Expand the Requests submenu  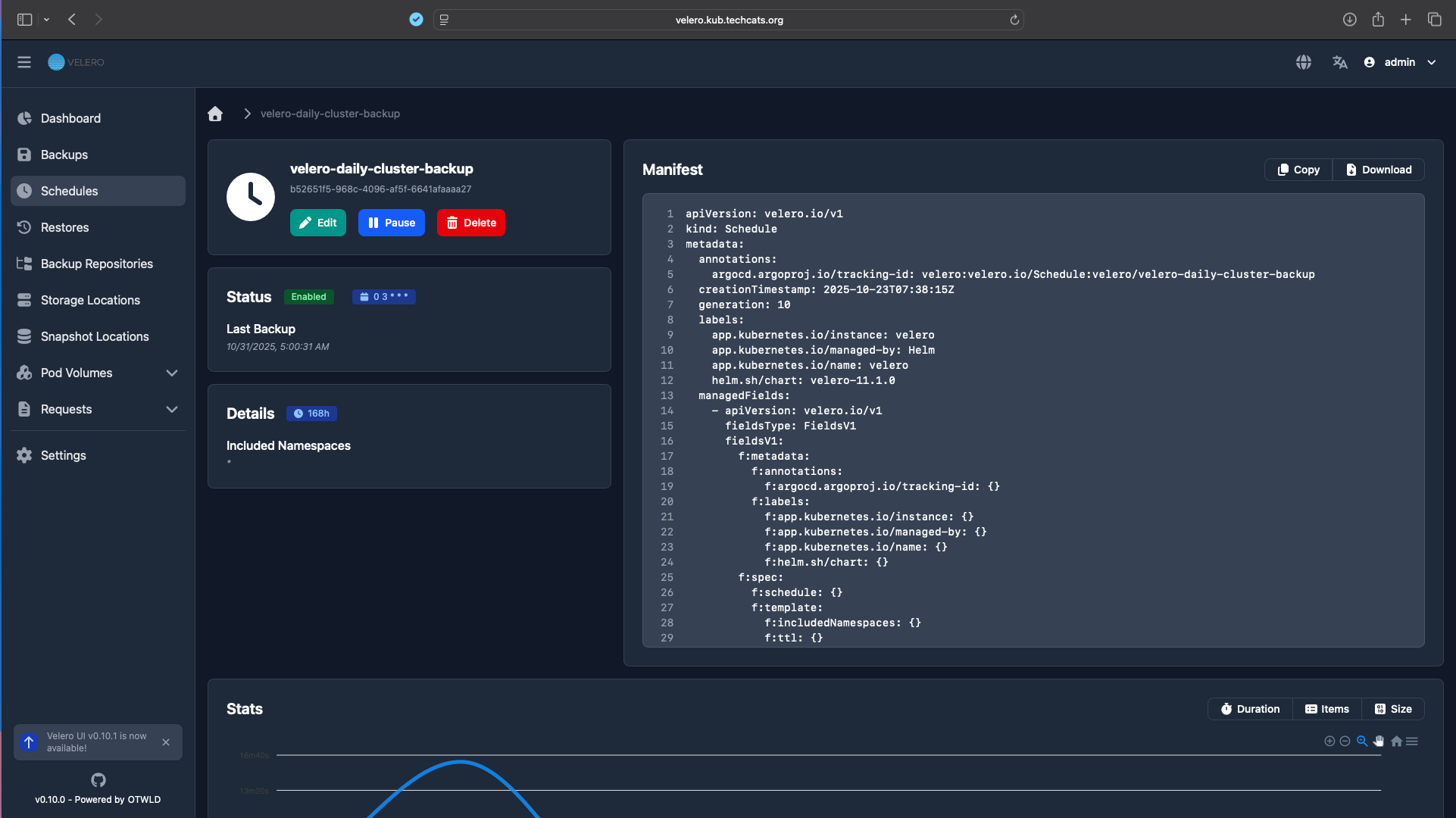(x=172, y=409)
